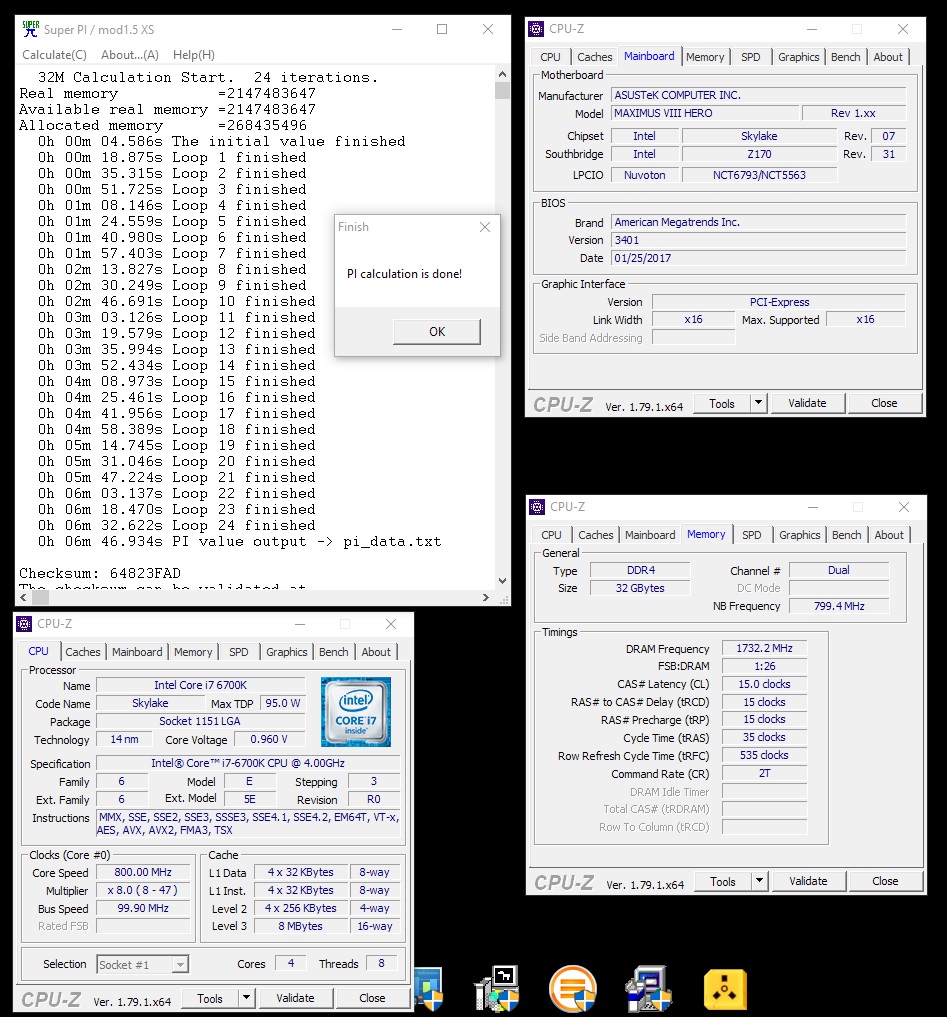Switch to Caches tab in Mainboard window

pyautogui.click(x=595, y=57)
